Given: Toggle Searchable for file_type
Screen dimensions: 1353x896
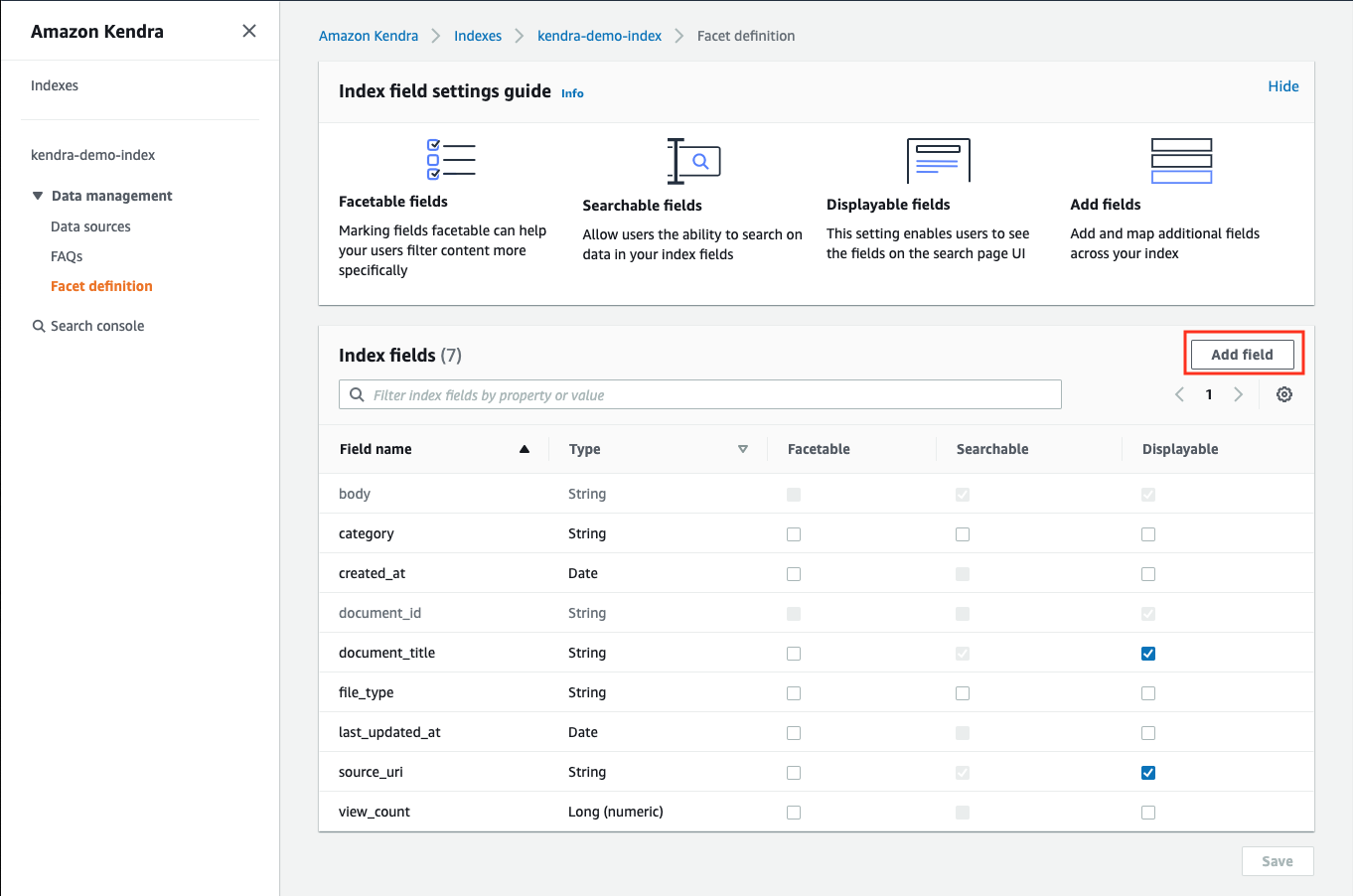Looking at the screenshot, I should coord(963,692).
